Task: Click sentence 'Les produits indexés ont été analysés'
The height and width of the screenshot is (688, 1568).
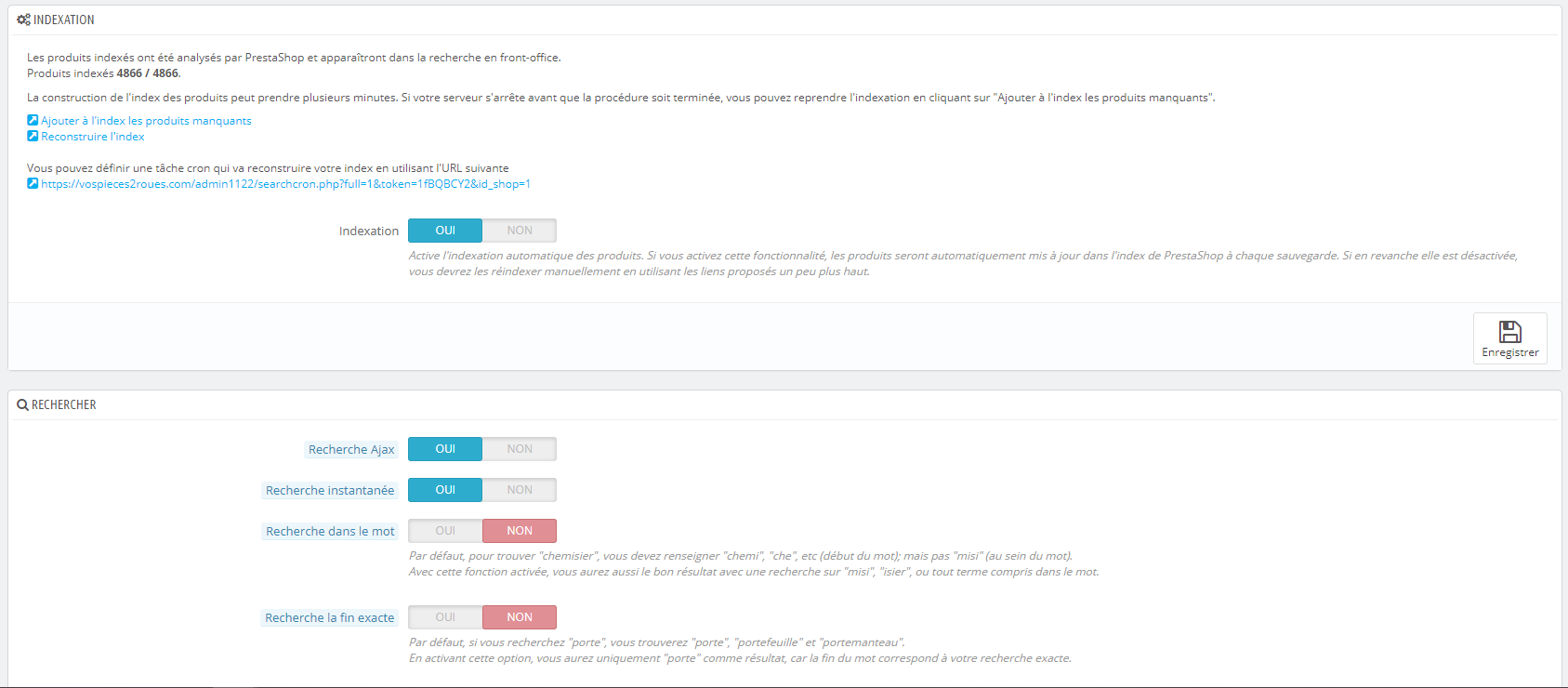Action: click(x=294, y=58)
